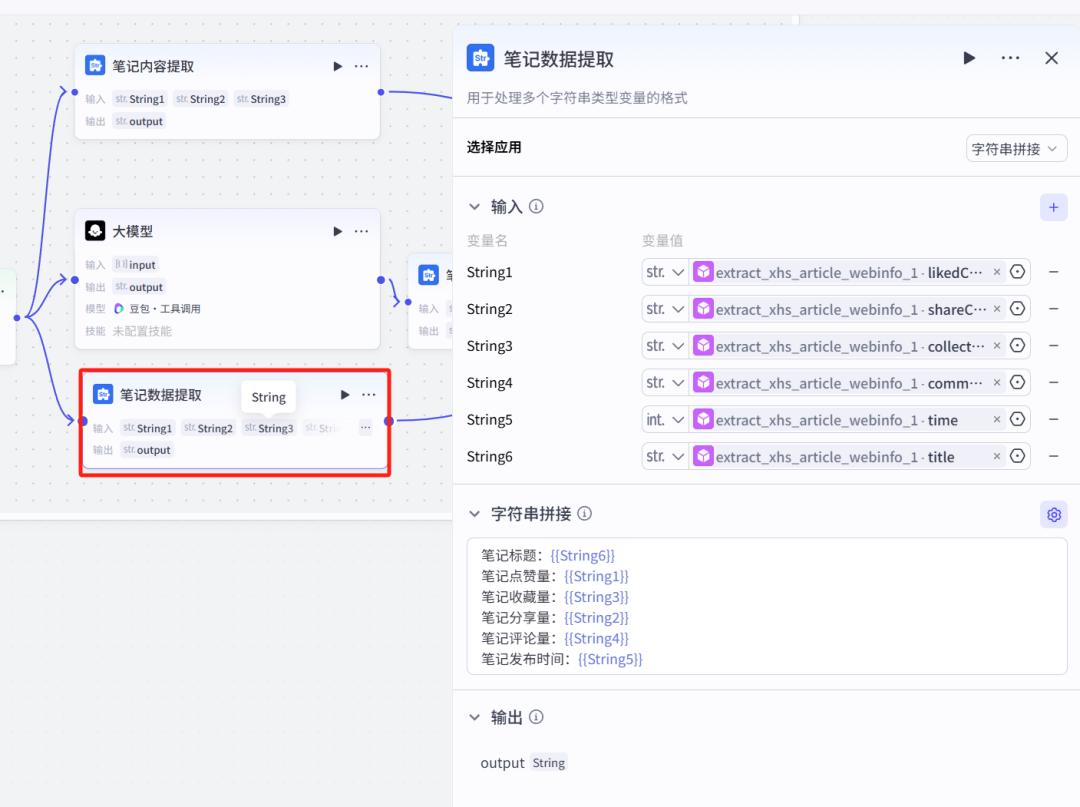The image size is (1080, 807).
Task: Open variable picker for String2
Action: tap(1017, 309)
